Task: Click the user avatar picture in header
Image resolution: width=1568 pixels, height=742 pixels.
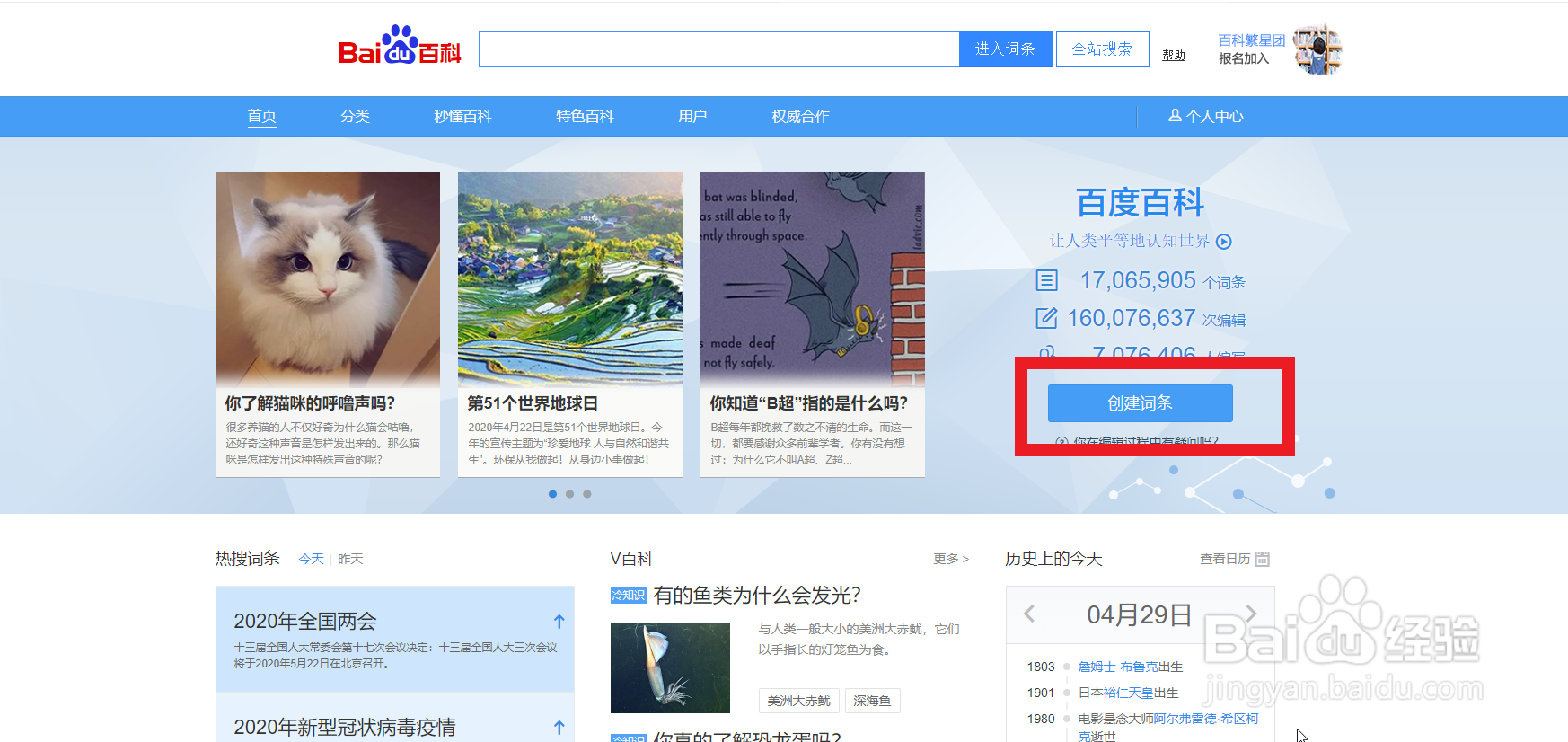Action: [x=1317, y=49]
